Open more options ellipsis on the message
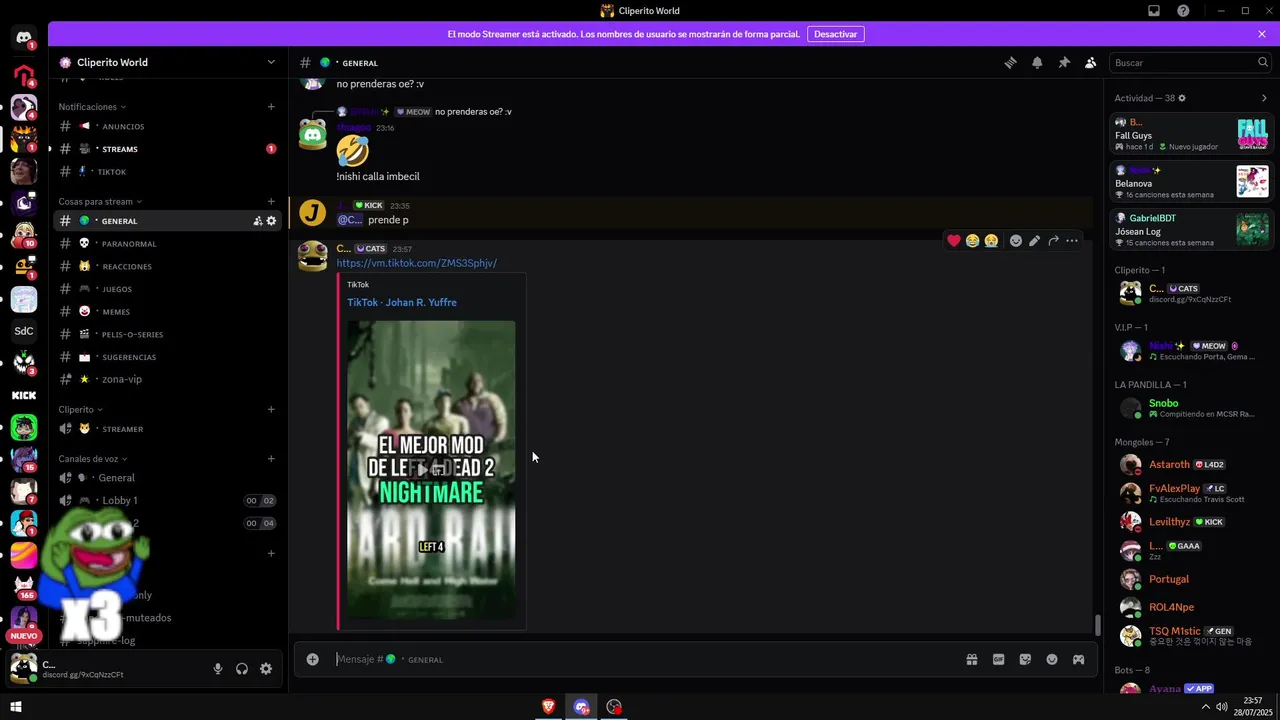 tap(1072, 240)
